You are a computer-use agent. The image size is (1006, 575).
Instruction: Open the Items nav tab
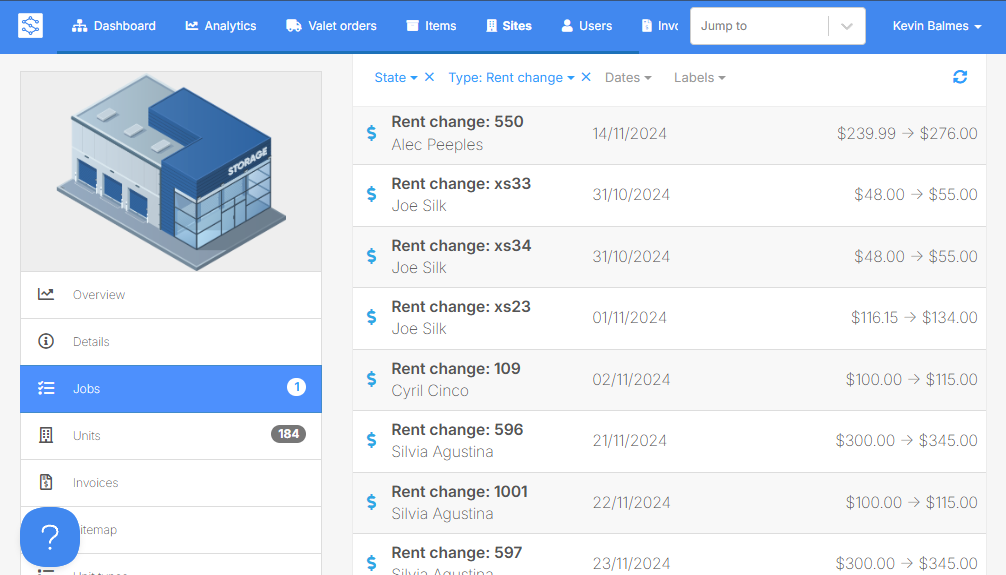pyautogui.click(x=431, y=26)
